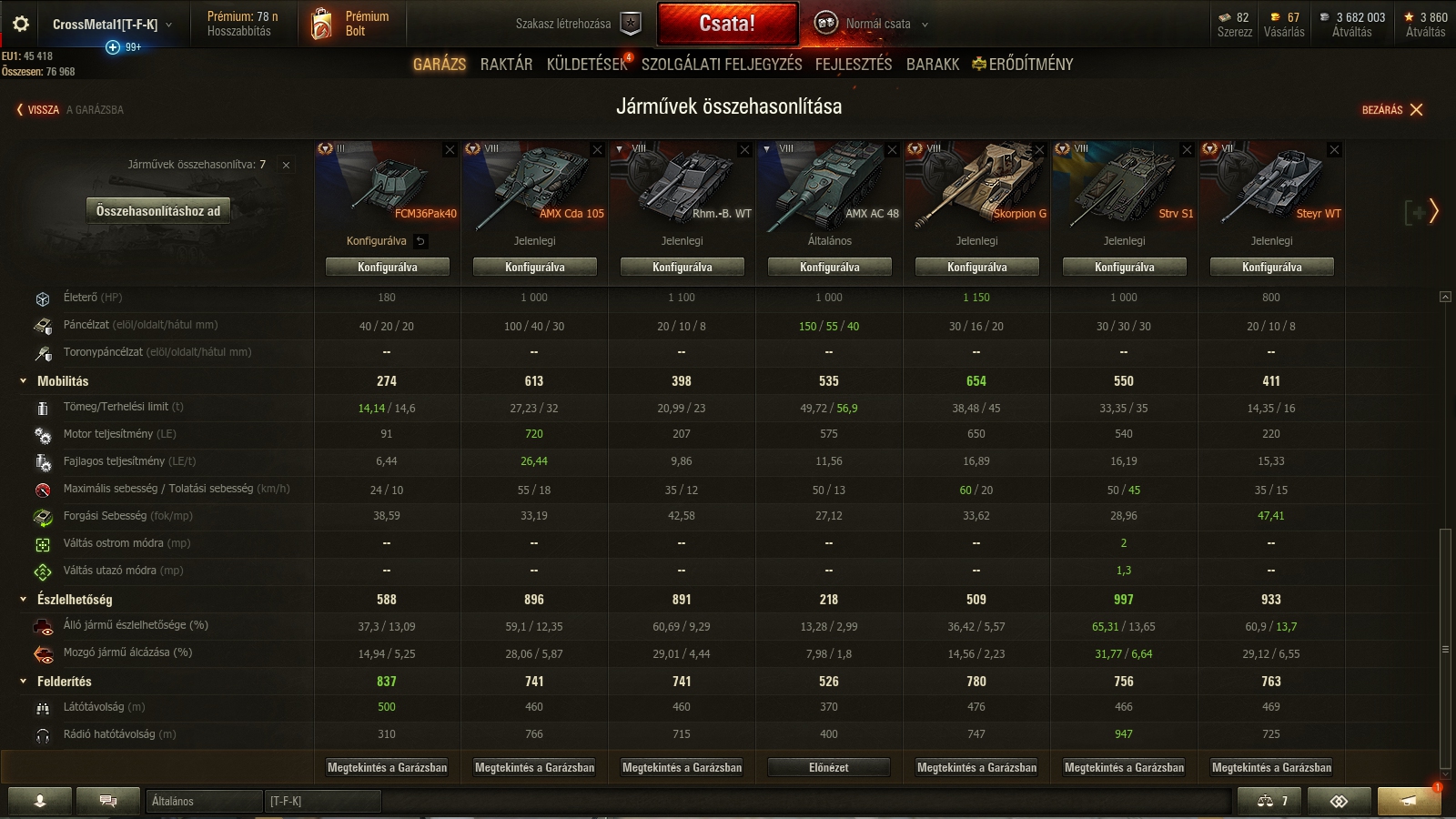
Task: Click the Csata! battle button
Action: tap(727, 24)
